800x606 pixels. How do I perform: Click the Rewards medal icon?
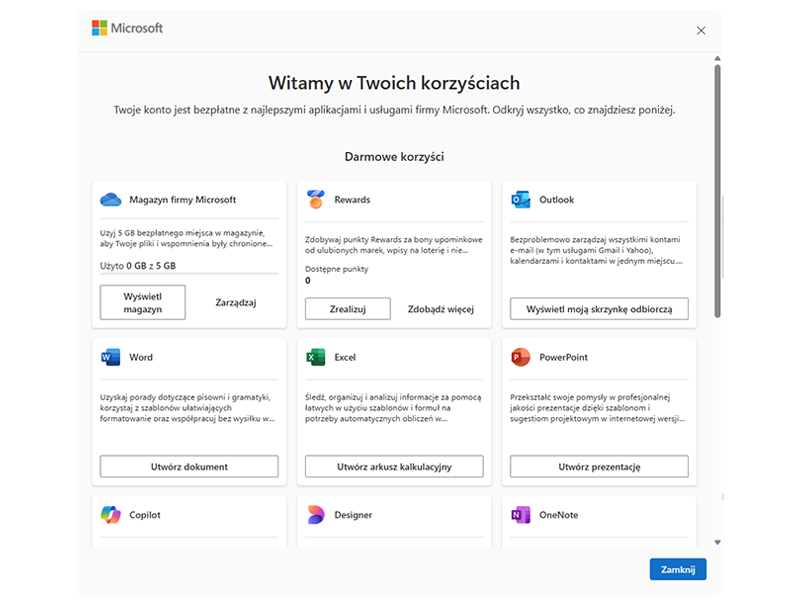pos(316,199)
